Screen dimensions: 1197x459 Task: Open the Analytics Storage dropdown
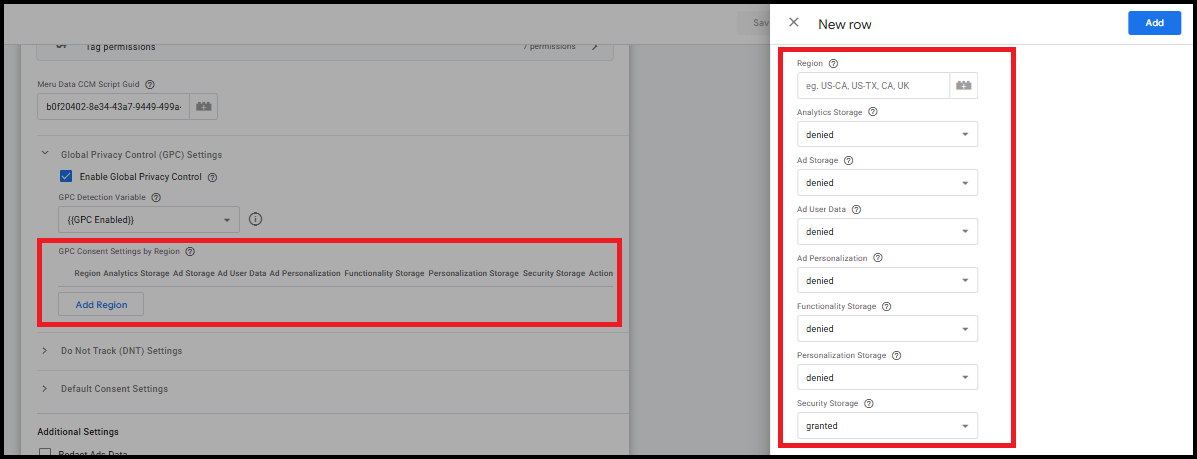(x=887, y=134)
